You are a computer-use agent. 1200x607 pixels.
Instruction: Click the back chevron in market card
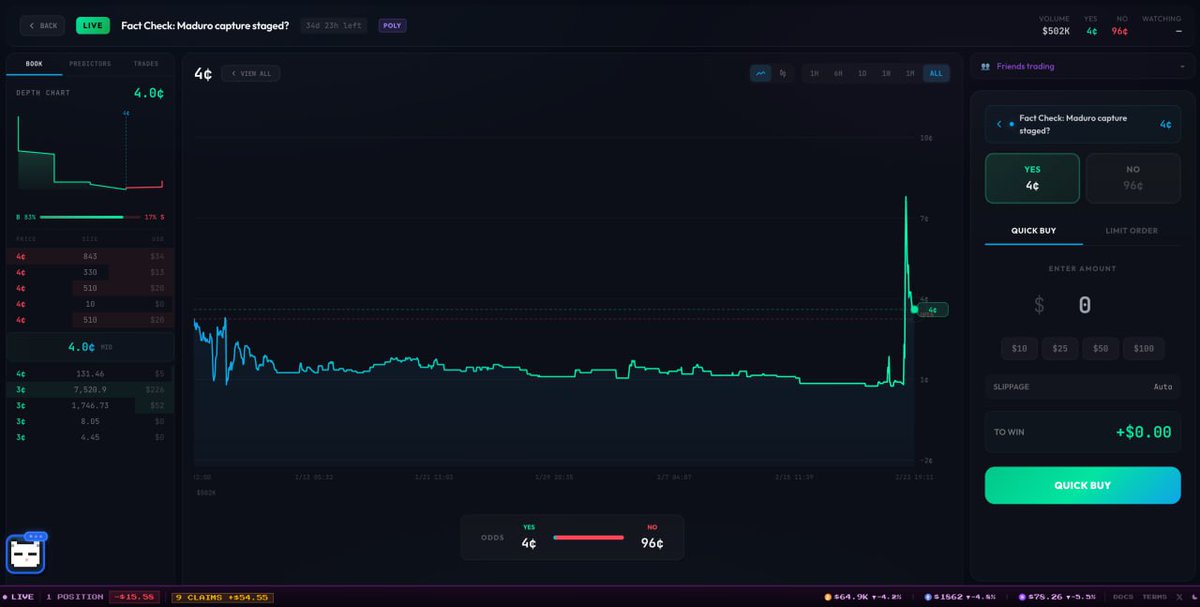point(1000,124)
